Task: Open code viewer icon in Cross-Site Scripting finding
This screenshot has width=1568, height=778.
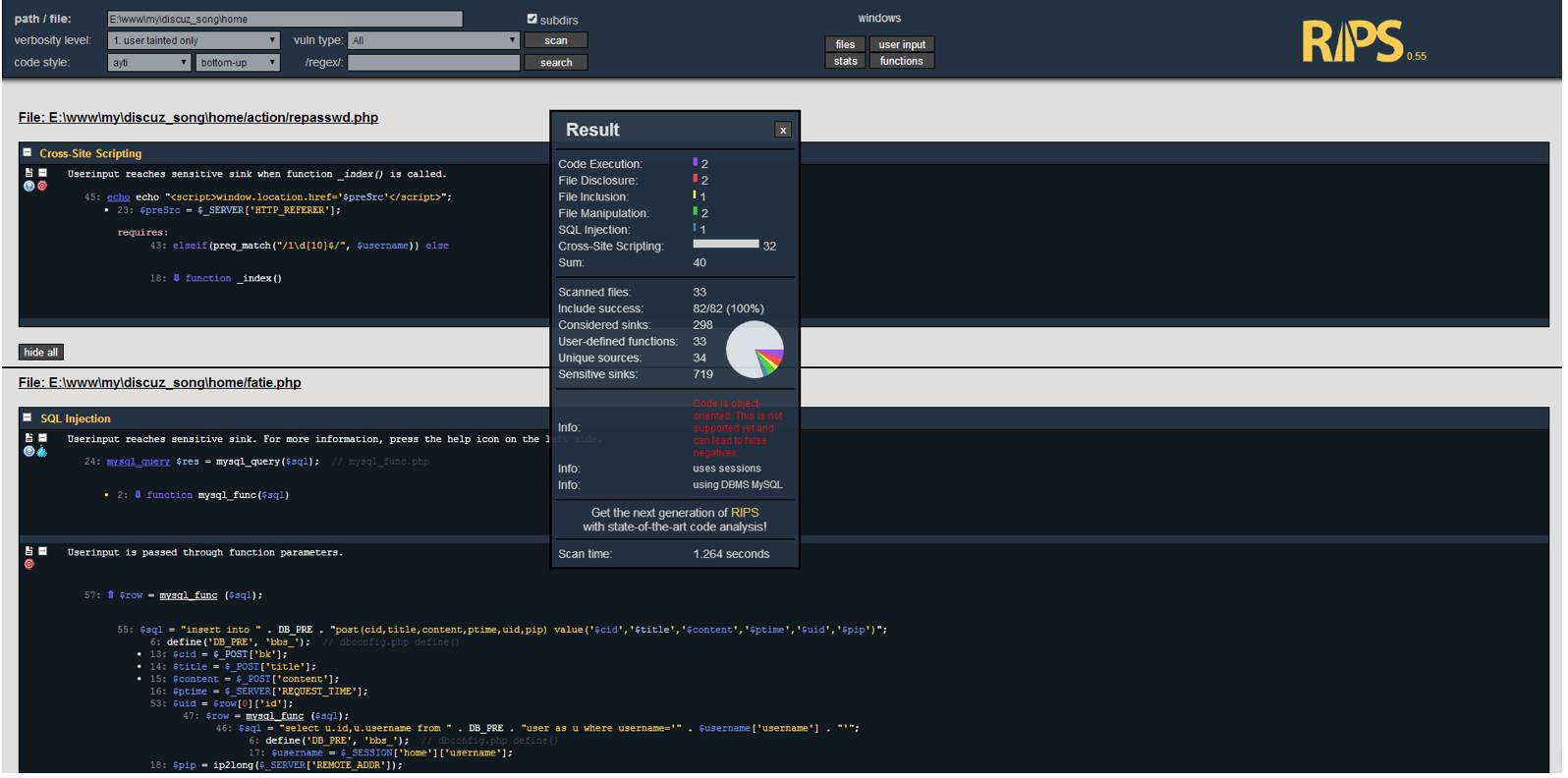Action: point(28,173)
